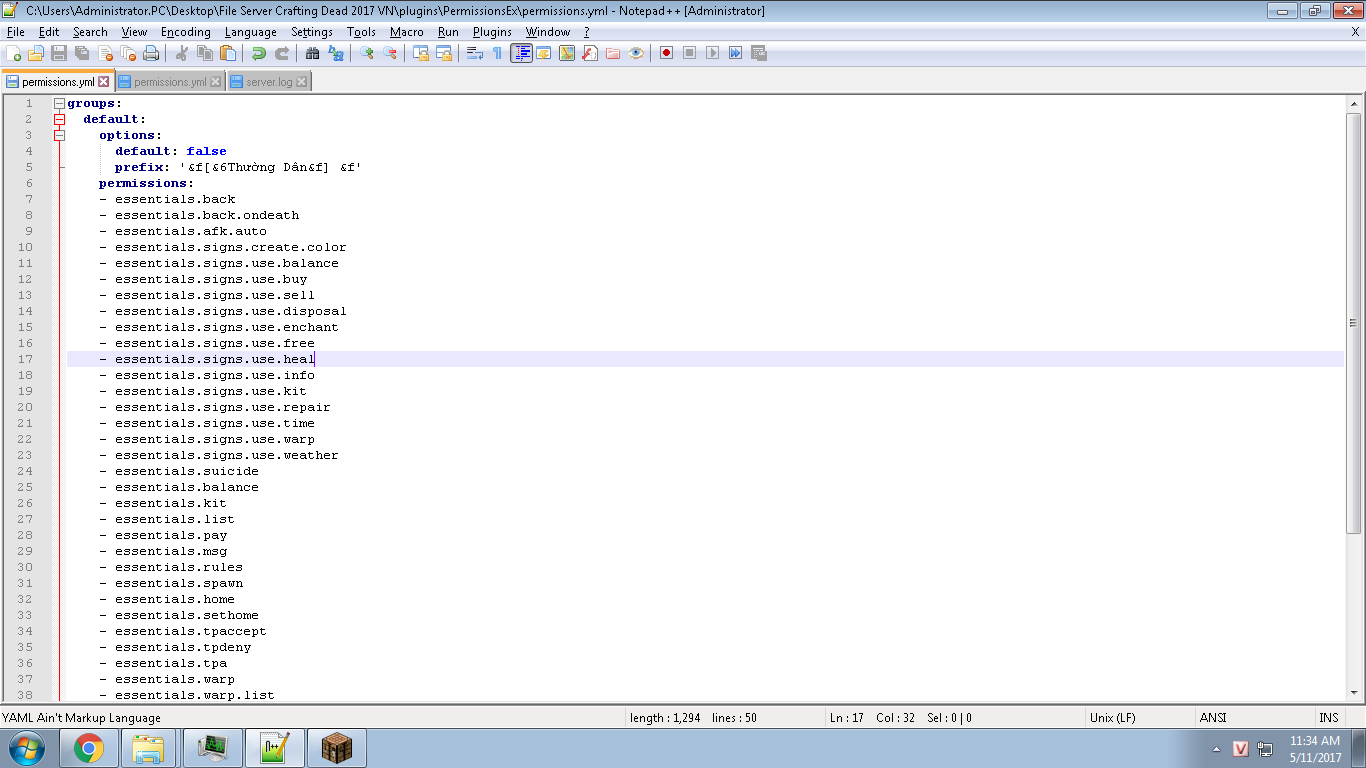The width and height of the screenshot is (1366, 768).
Task: Click the Find and Replace icon
Action: point(335,53)
